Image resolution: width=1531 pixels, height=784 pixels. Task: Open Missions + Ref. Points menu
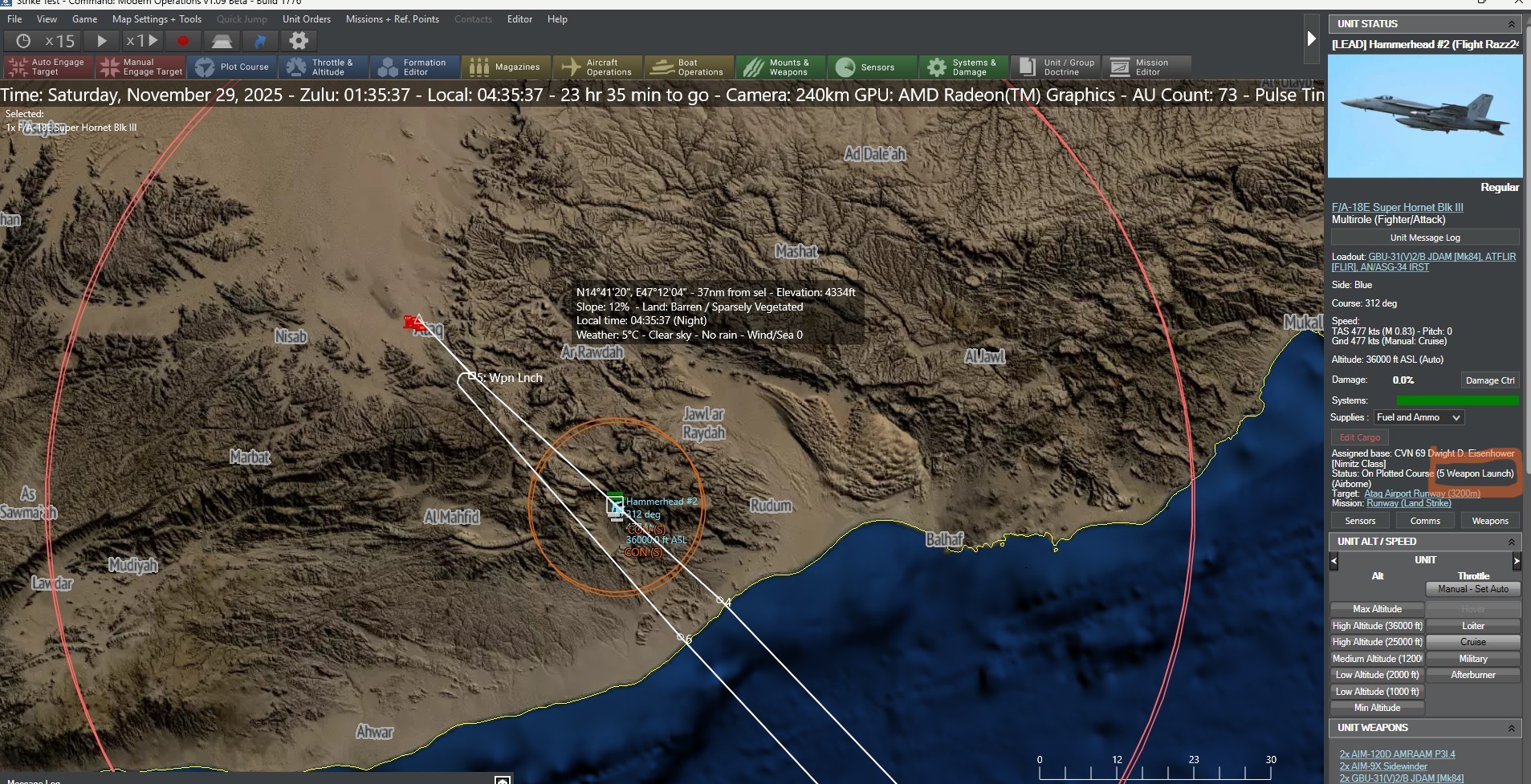(393, 19)
